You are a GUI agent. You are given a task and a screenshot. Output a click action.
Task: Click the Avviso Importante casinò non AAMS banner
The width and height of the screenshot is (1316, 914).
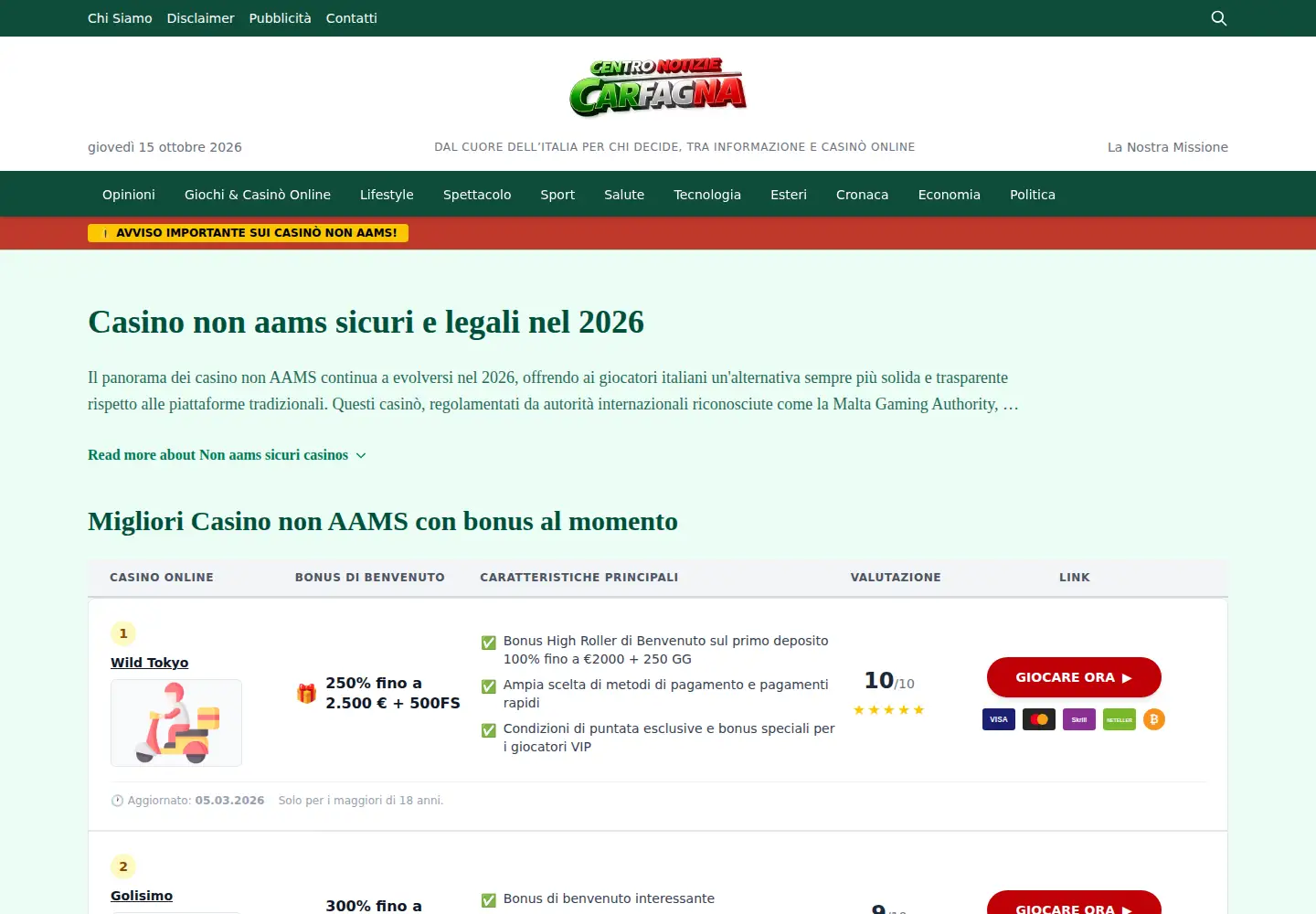[x=248, y=233]
